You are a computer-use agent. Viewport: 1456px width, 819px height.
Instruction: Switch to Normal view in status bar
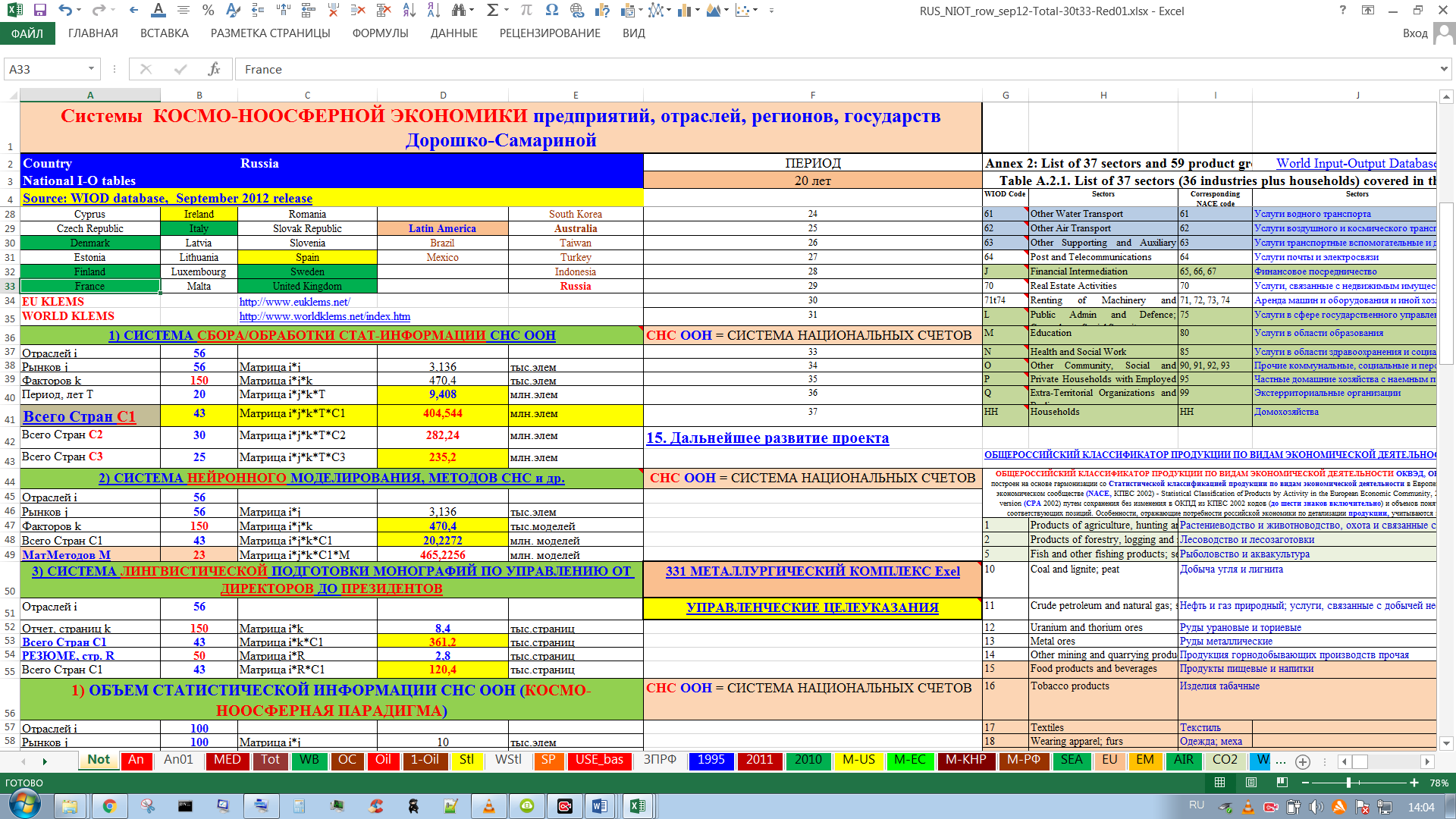coord(1219,783)
